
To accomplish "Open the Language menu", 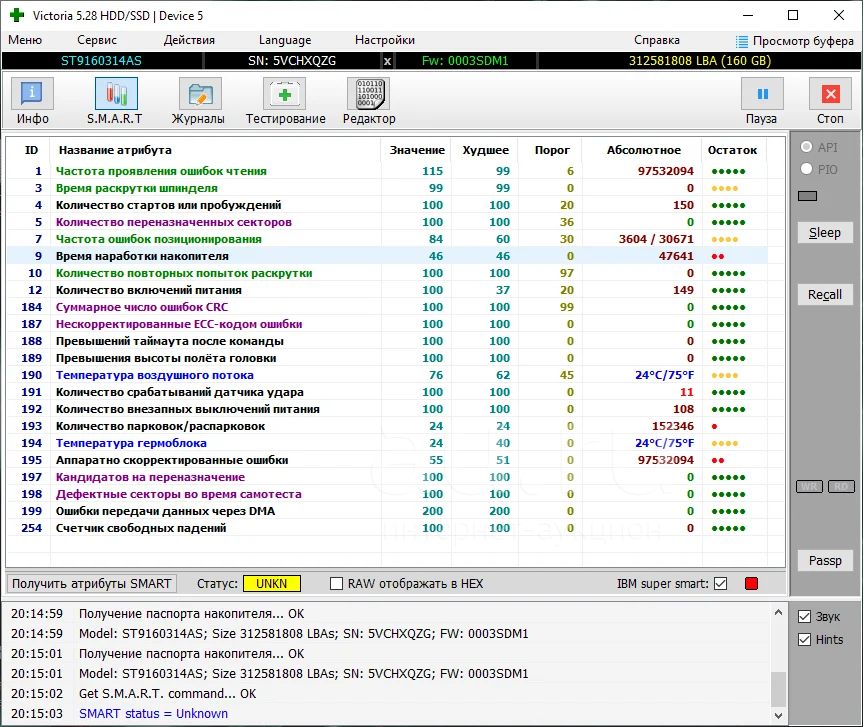I will (285, 40).
